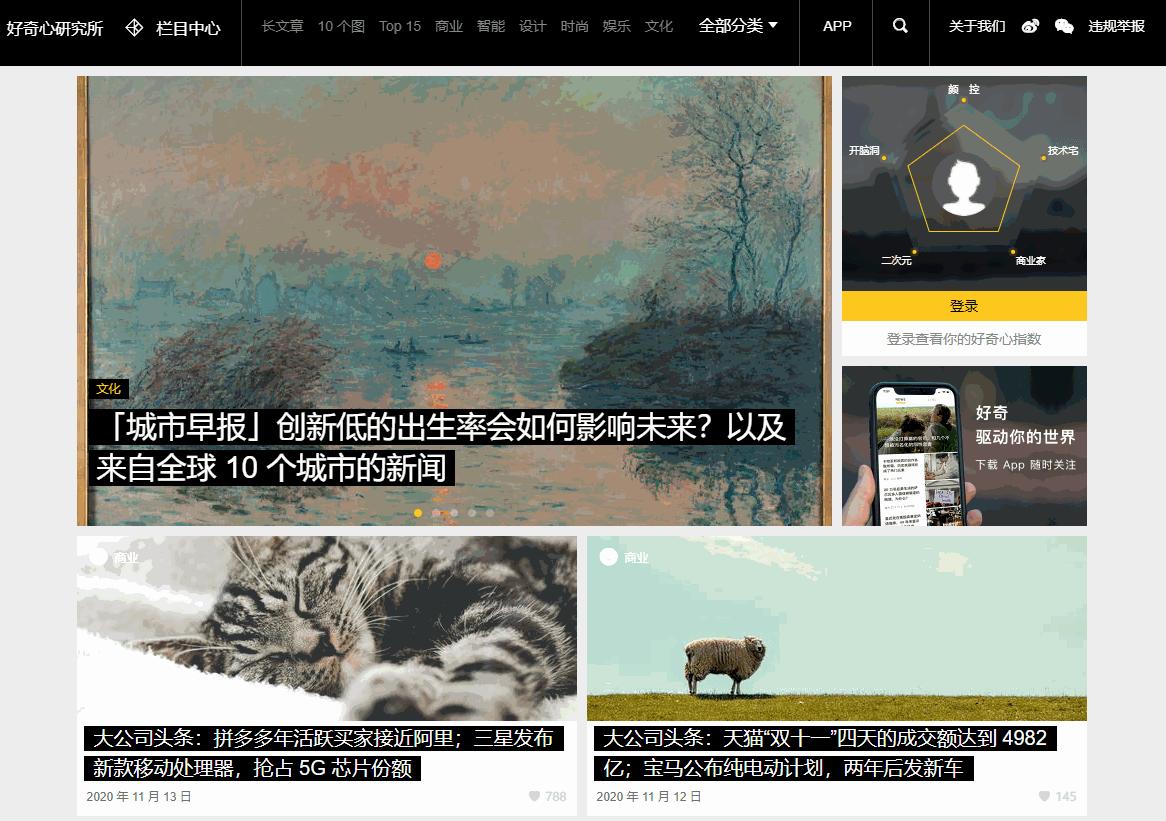Click the heart icon showing 788 likes
The height and width of the screenshot is (821, 1166).
point(534,796)
